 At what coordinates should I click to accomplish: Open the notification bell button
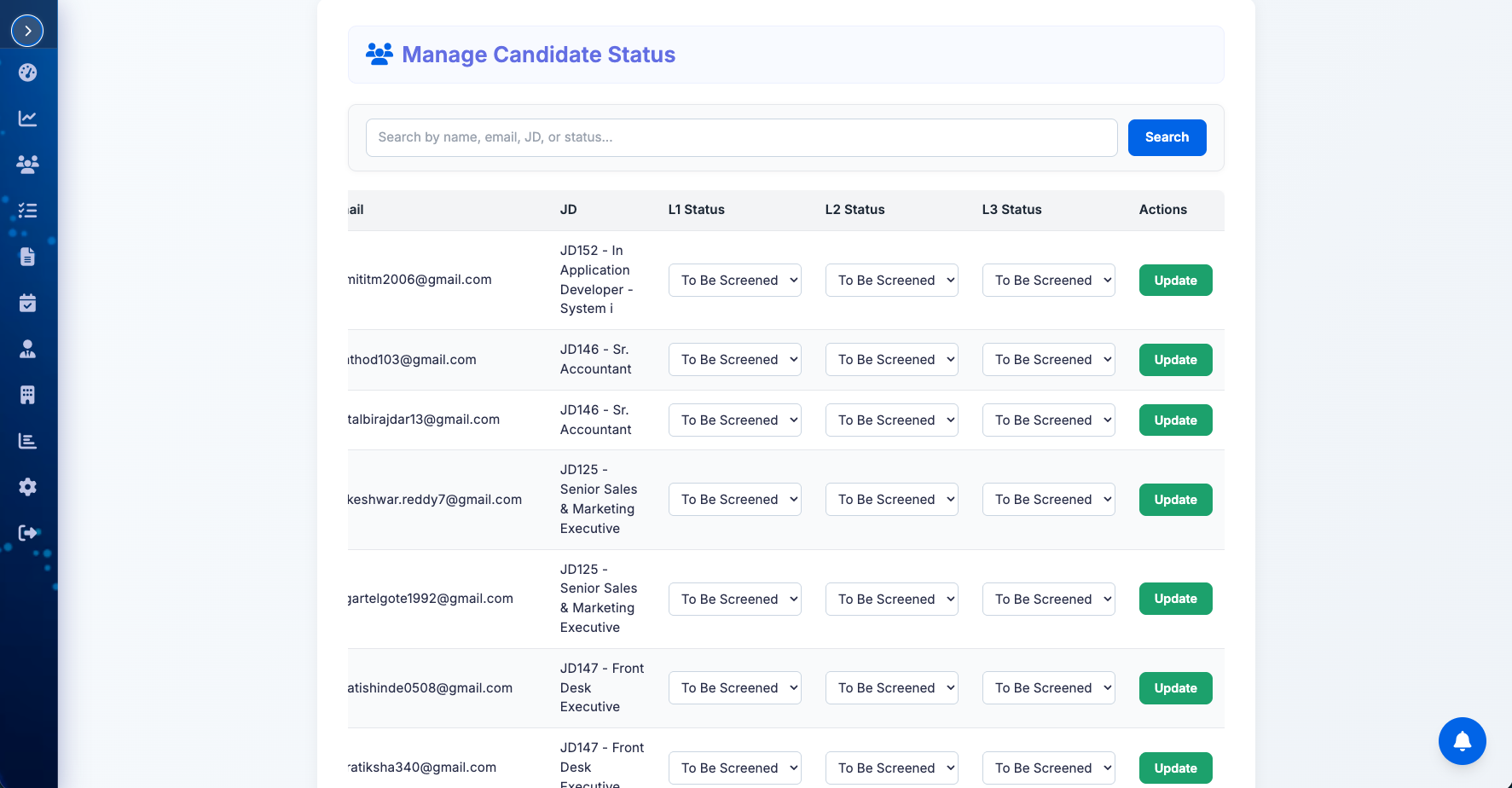(1462, 741)
